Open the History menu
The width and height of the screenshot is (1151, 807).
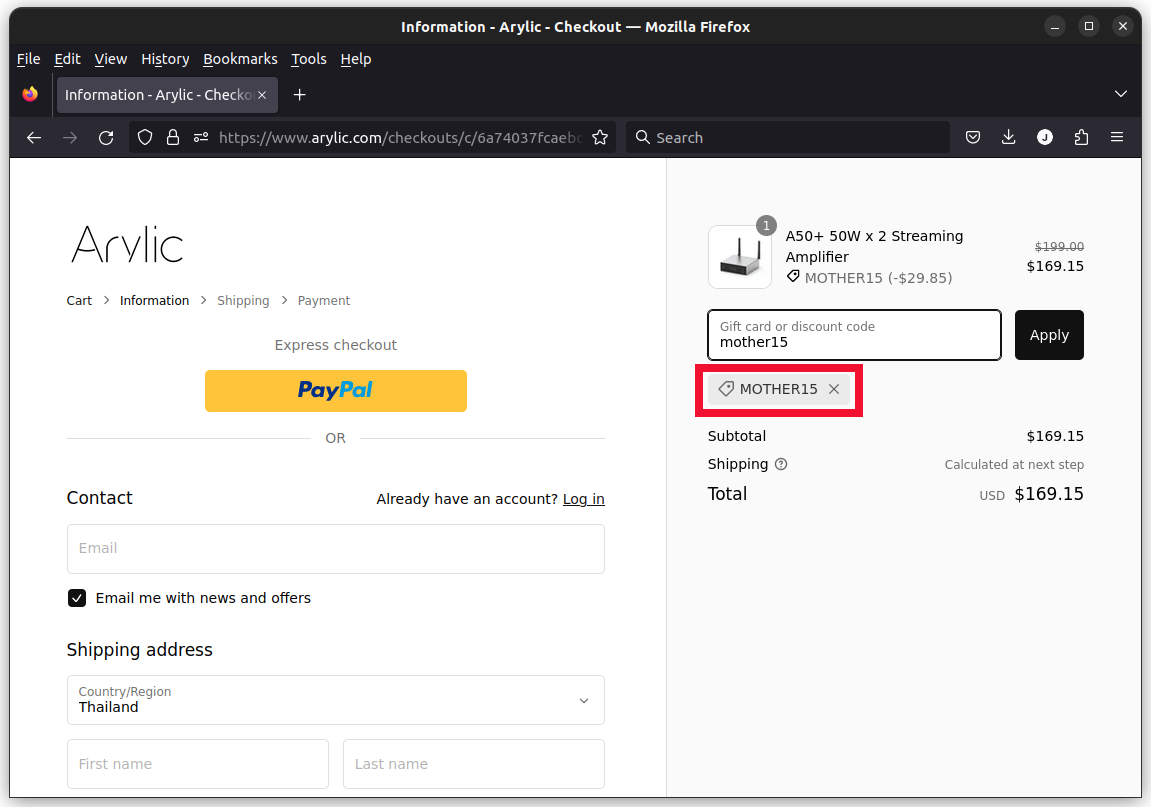pos(165,59)
